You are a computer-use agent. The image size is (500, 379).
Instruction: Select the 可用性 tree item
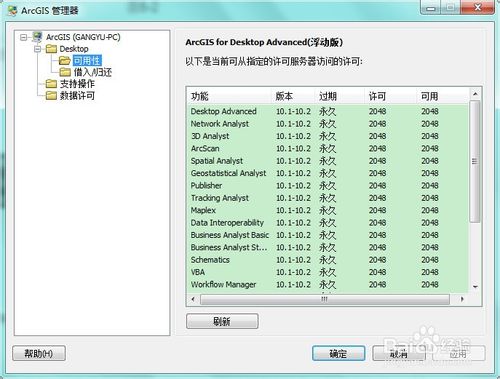pos(87,61)
